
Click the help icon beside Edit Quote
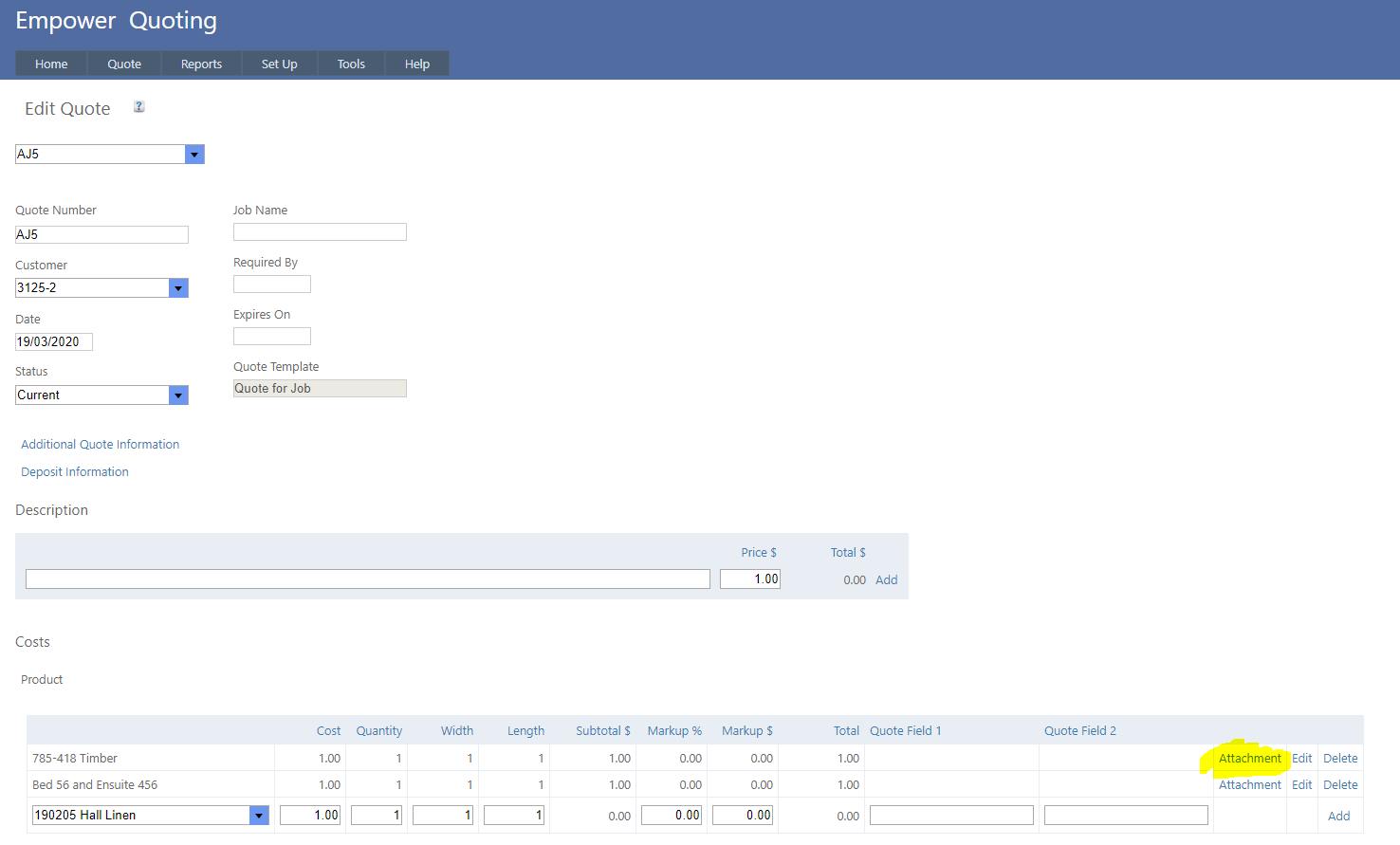coord(138,107)
